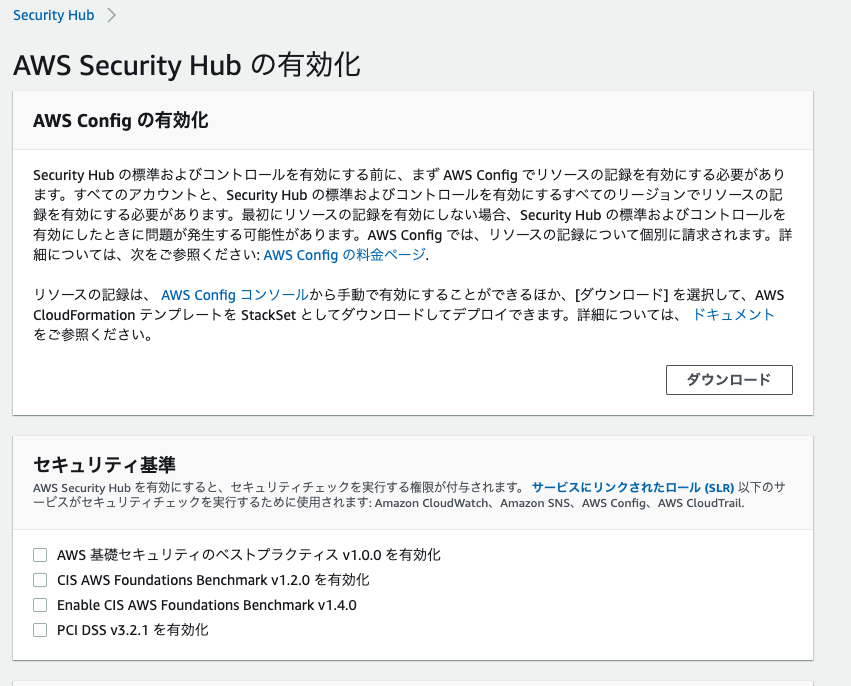Check Enable CIS AWS Foundations Benchmark v1.4.0
The width and height of the screenshot is (851, 686).
tap(40, 605)
